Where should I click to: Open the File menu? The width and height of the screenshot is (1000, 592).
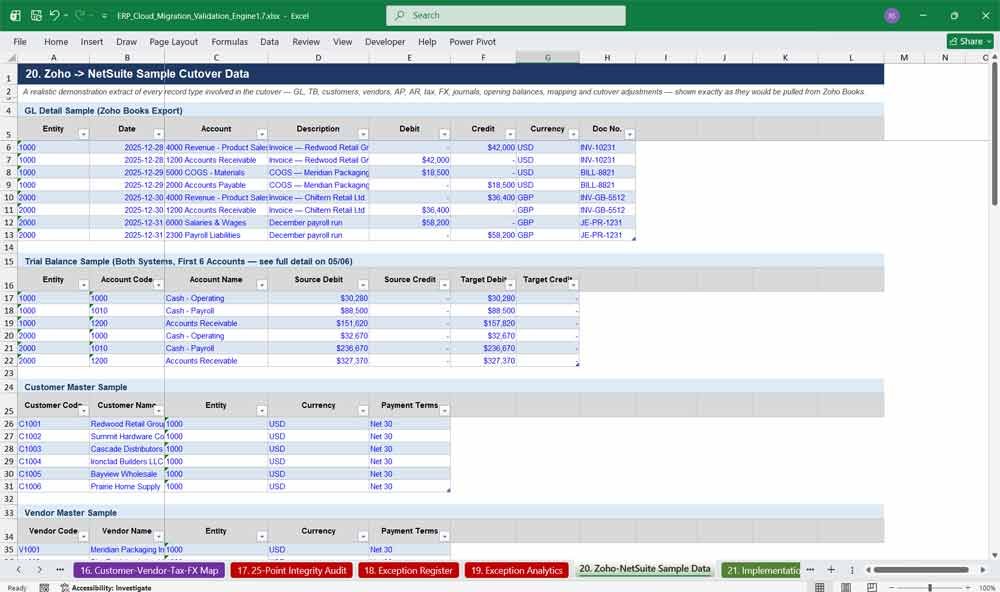click(x=20, y=41)
